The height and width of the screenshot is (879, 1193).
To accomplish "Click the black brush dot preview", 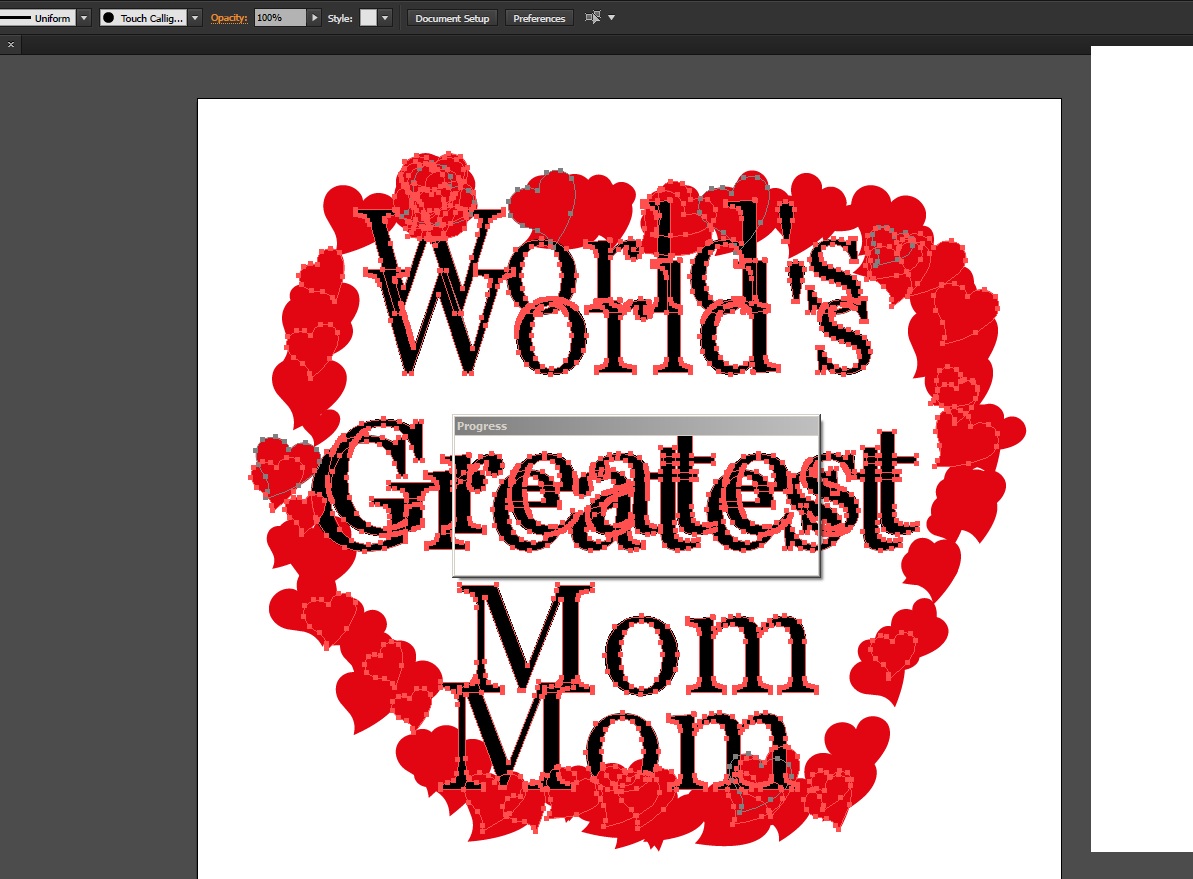I will pos(108,18).
